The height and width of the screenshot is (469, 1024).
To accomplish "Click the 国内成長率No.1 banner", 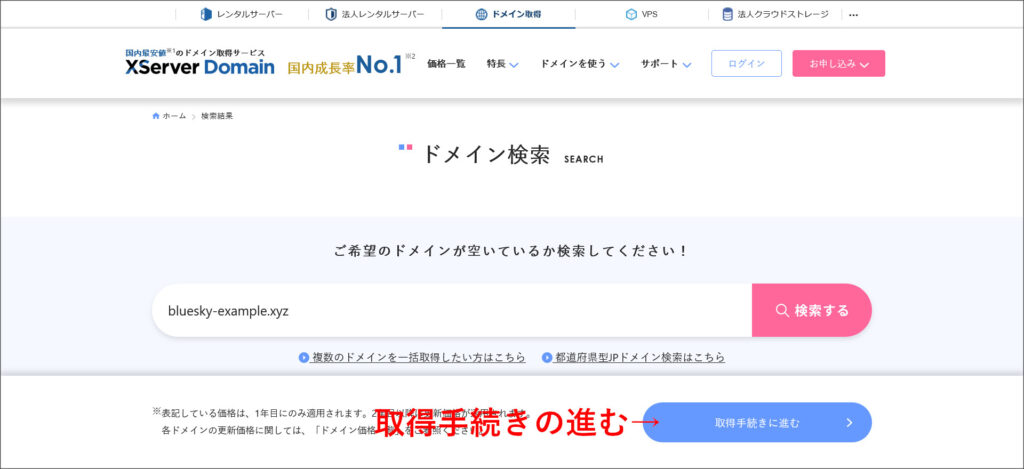I will pos(351,64).
